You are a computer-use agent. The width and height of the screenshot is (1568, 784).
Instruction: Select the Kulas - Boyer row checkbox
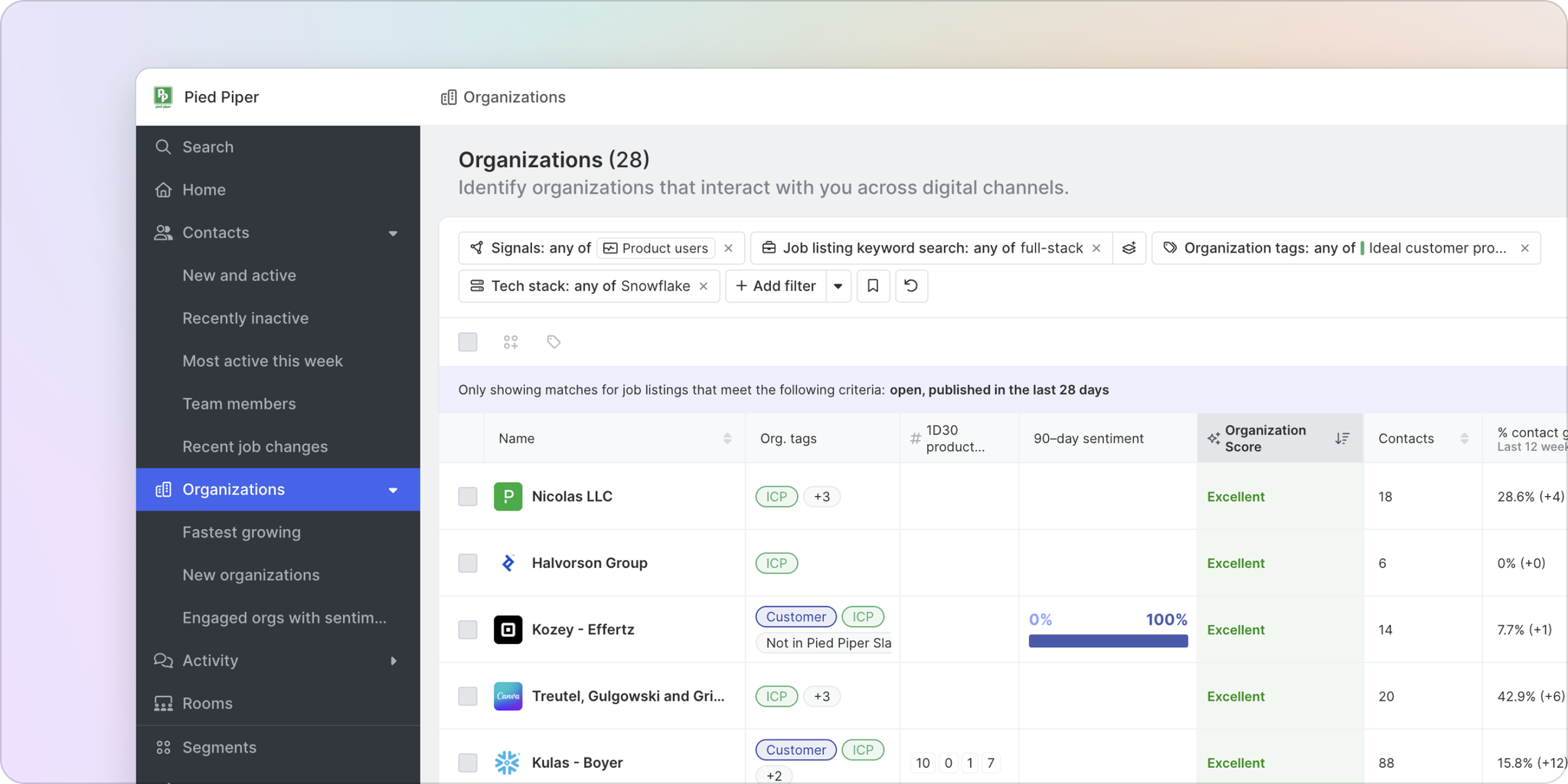(x=468, y=763)
